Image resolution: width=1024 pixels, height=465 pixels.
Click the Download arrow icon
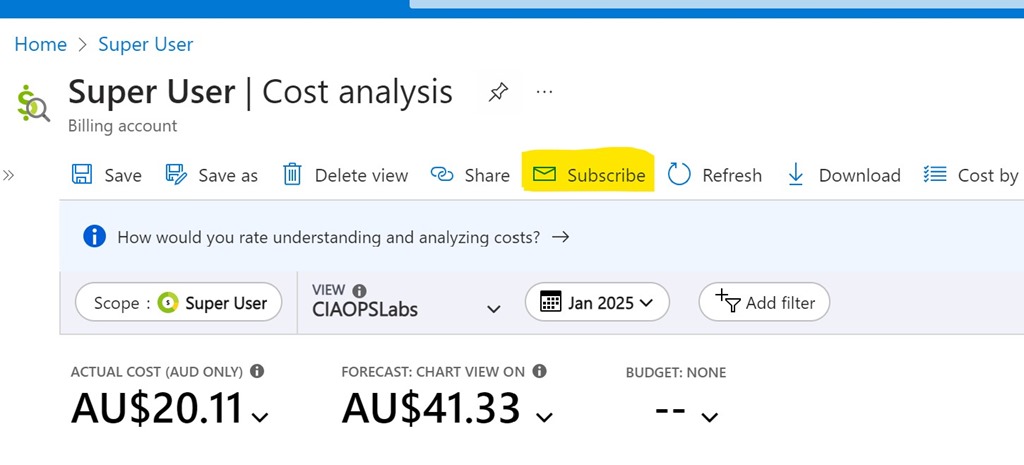pos(796,175)
